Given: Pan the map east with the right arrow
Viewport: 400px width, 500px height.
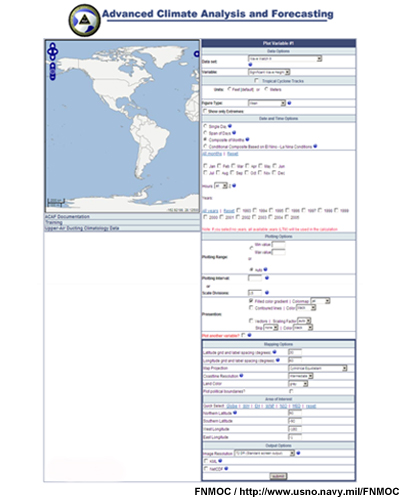Looking at the screenshot, I should 55,52.
